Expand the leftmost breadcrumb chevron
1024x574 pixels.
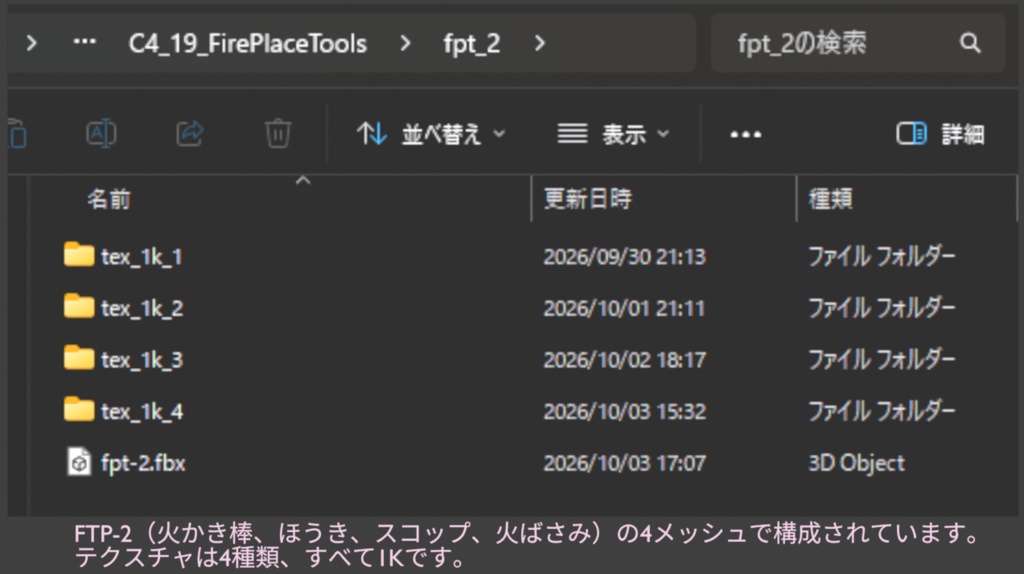[31, 43]
